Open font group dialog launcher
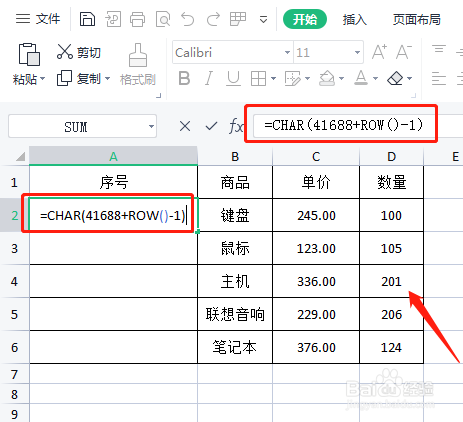 [x=414, y=96]
